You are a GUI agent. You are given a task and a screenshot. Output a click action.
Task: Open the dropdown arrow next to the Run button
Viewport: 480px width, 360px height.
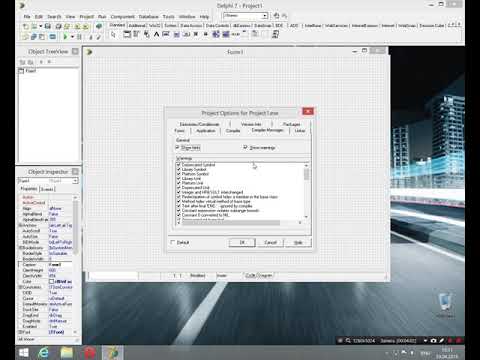[x=72, y=37]
